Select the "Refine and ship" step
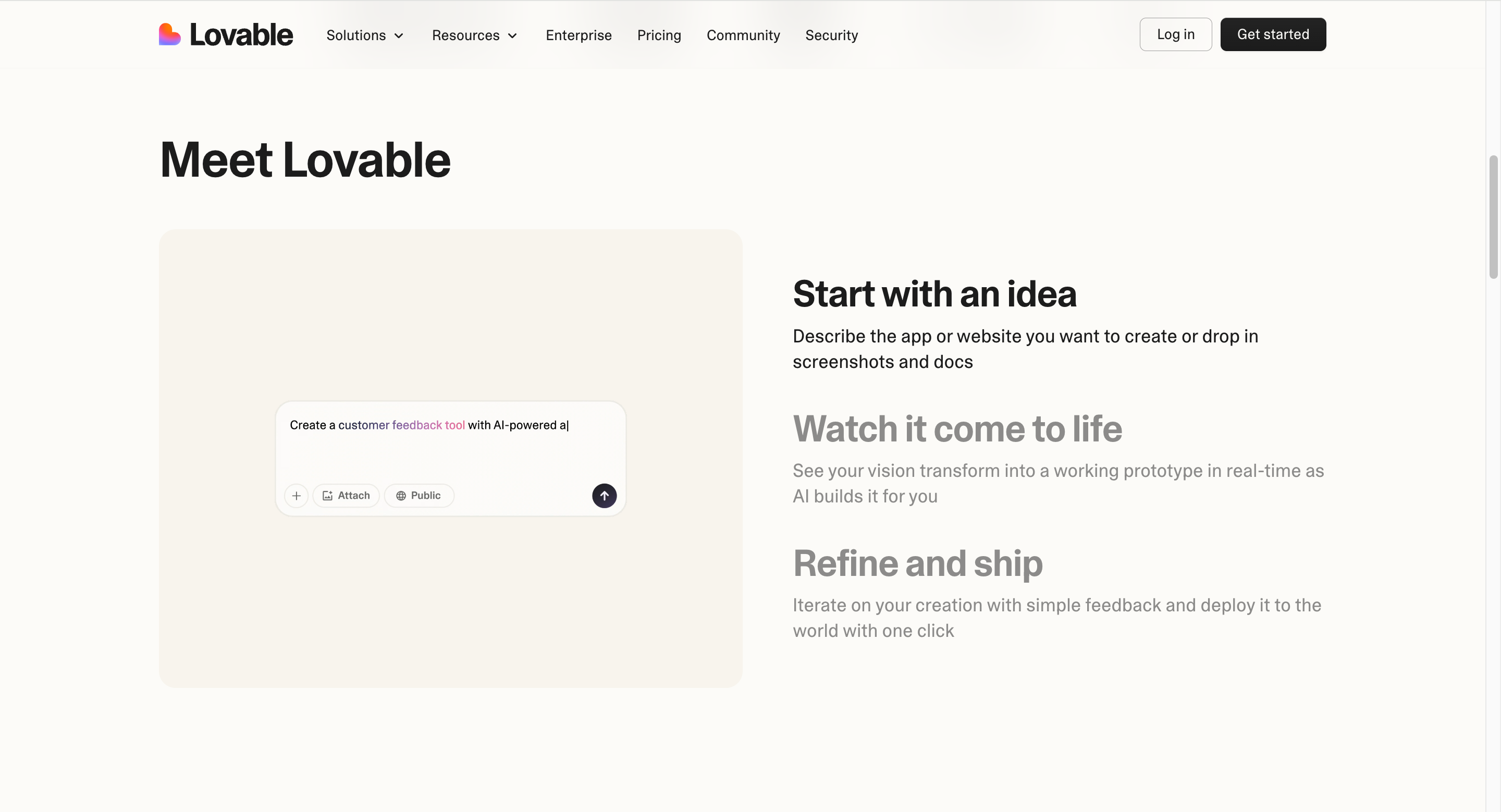 click(x=918, y=563)
